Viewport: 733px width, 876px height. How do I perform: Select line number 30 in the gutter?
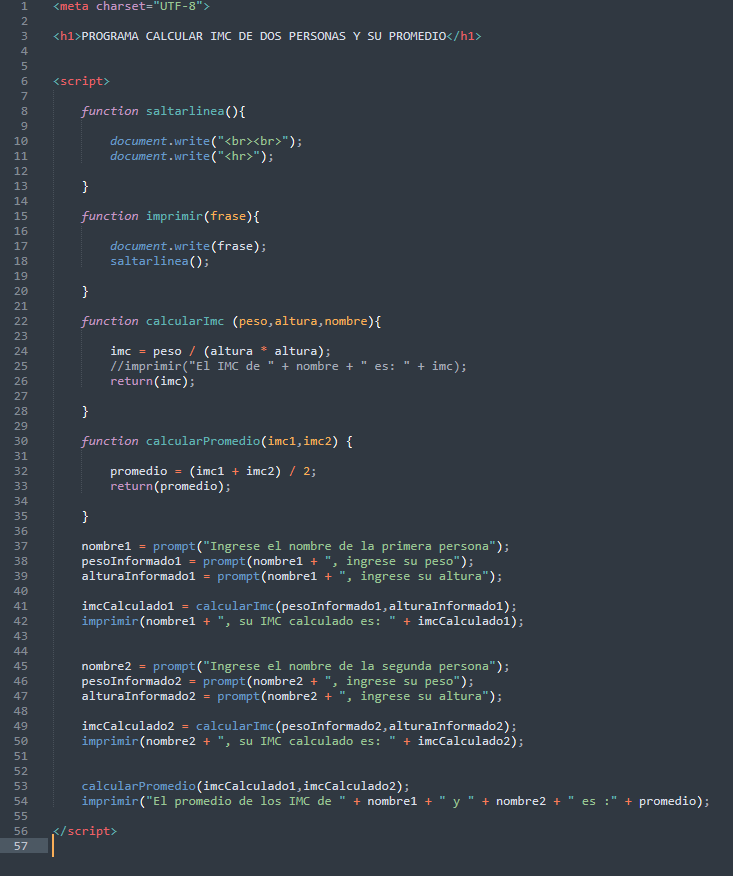21,441
